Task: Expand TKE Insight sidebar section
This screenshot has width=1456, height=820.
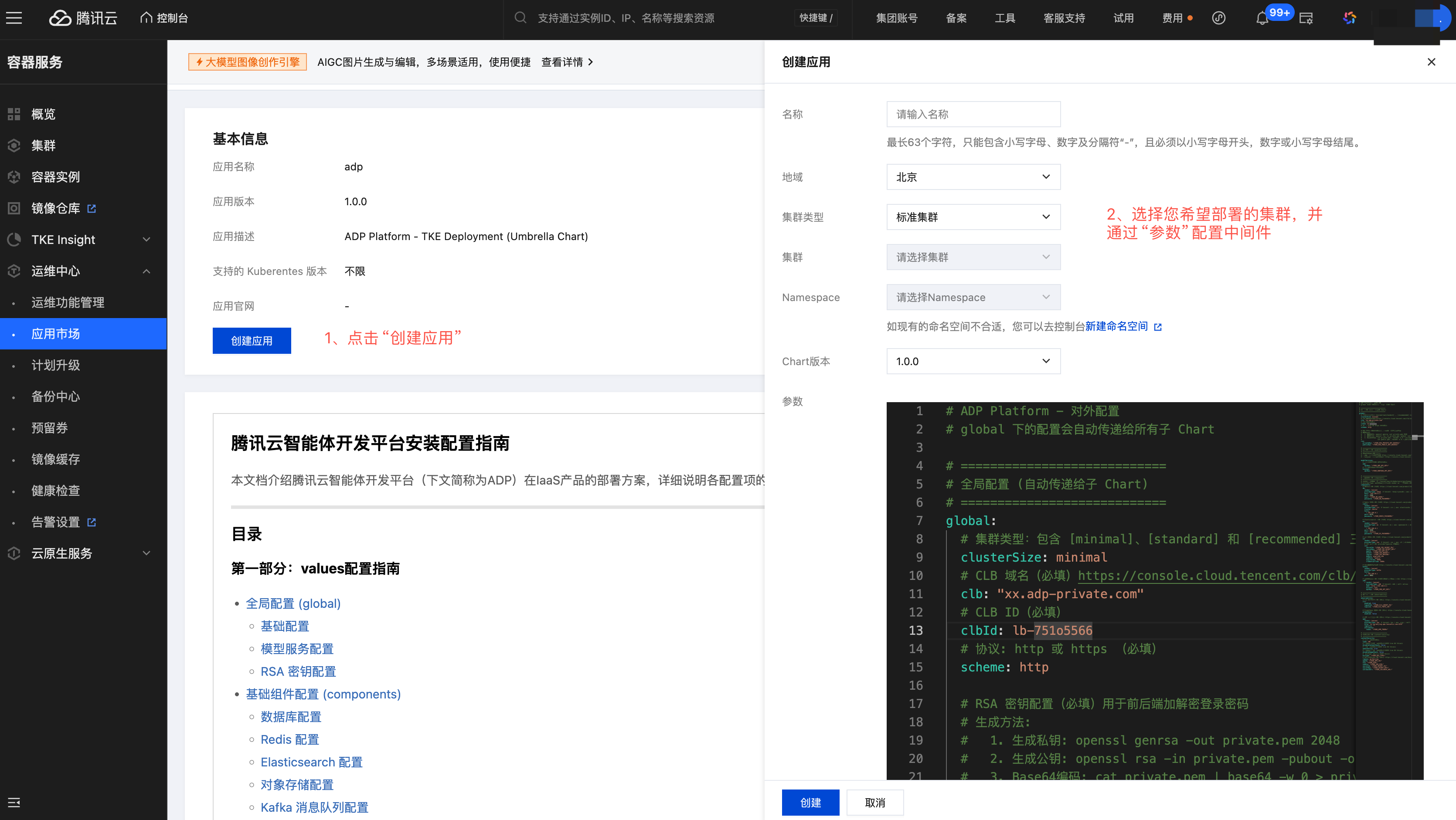Action: [146, 240]
